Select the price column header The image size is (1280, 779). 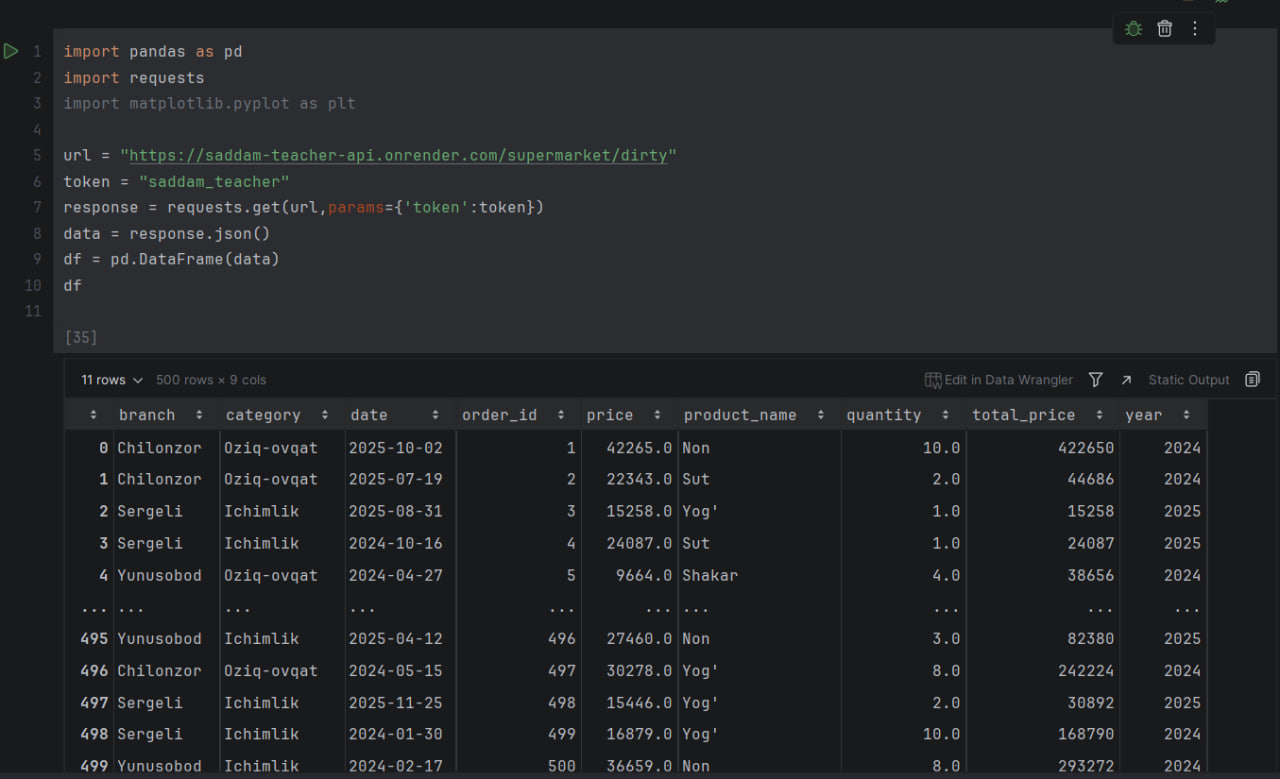610,415
